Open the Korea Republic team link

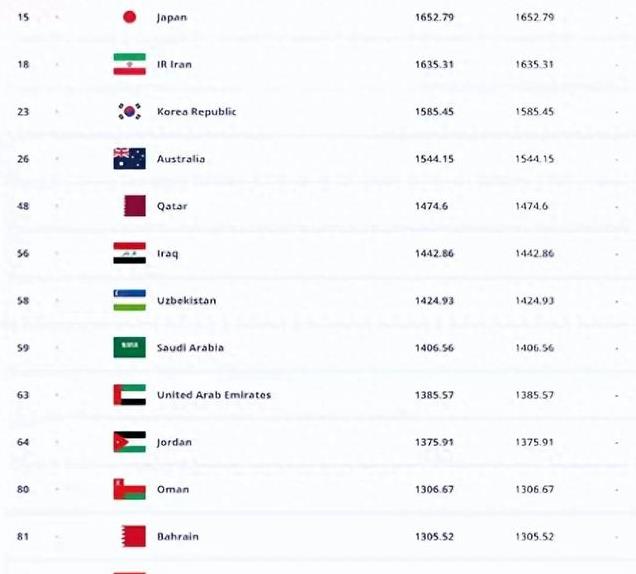point(196,112)
